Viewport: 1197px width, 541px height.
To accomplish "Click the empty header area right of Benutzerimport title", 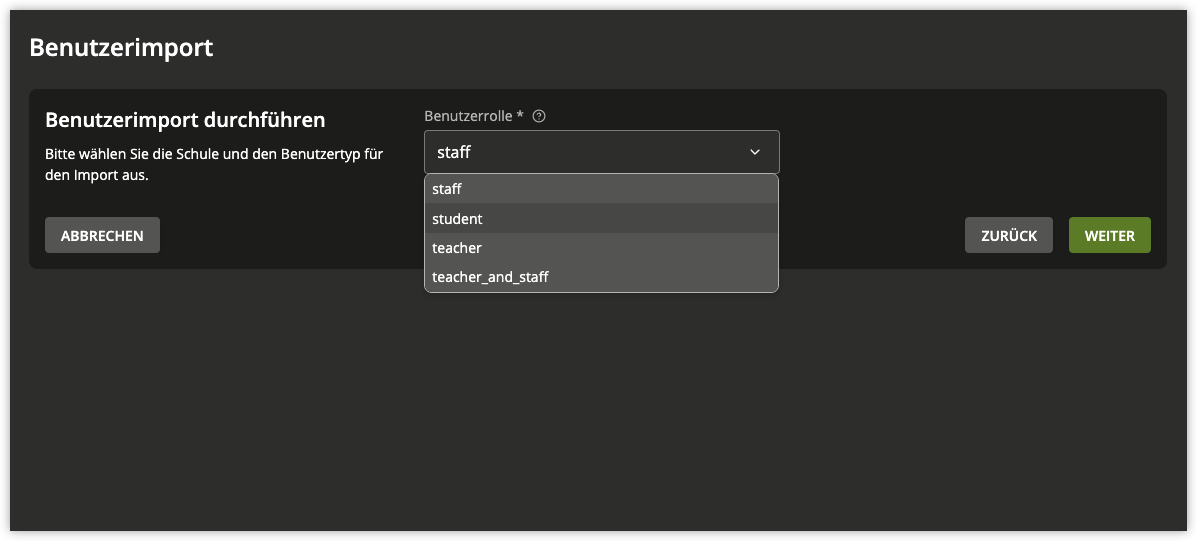I will [700, 47].
